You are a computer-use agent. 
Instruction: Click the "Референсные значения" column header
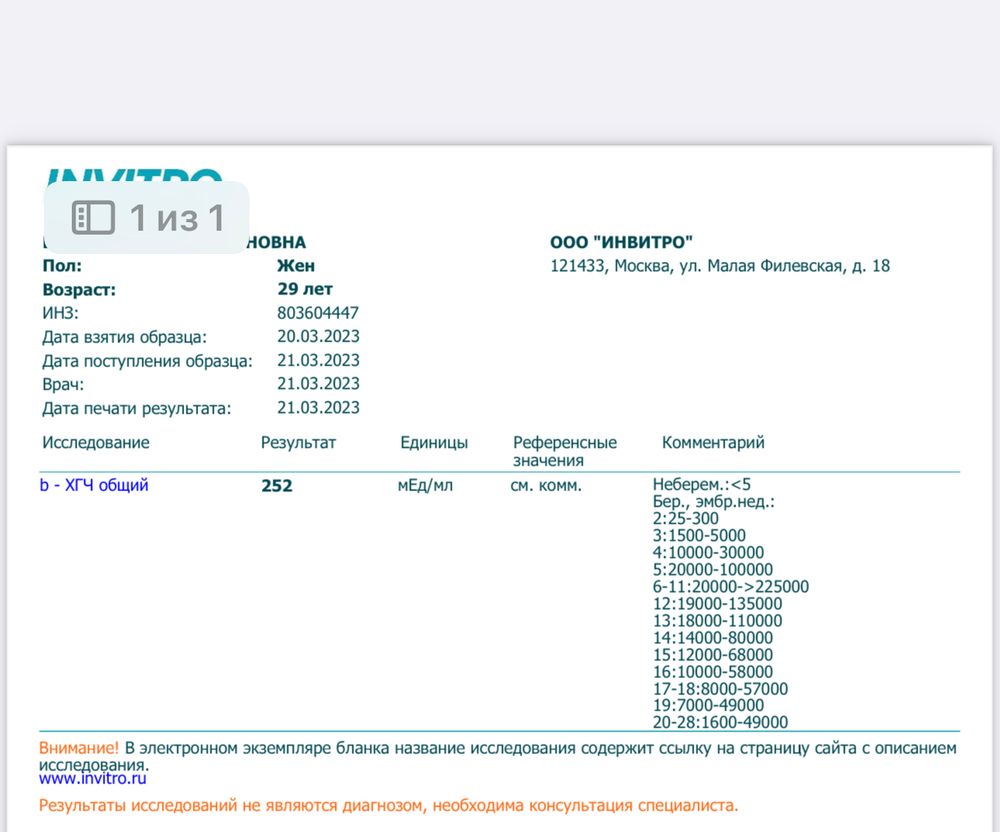564,451
